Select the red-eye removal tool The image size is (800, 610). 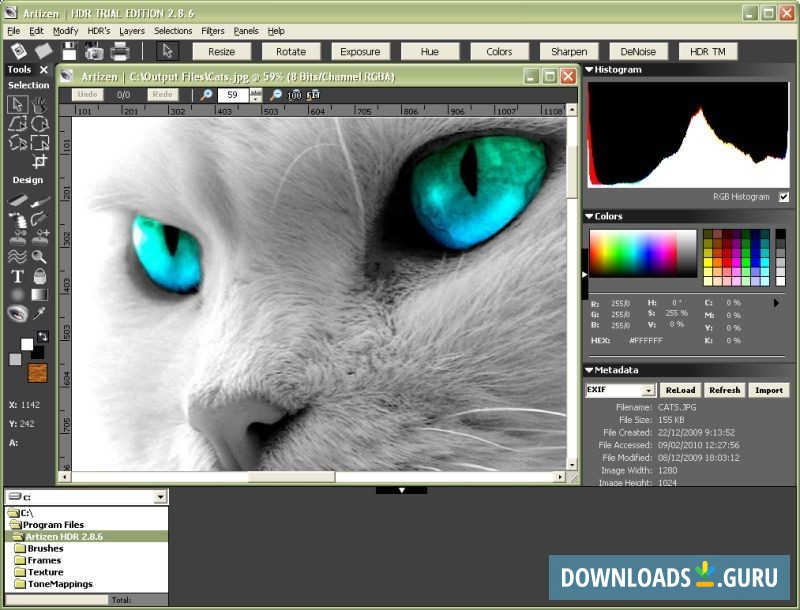[x=17, y=314]
